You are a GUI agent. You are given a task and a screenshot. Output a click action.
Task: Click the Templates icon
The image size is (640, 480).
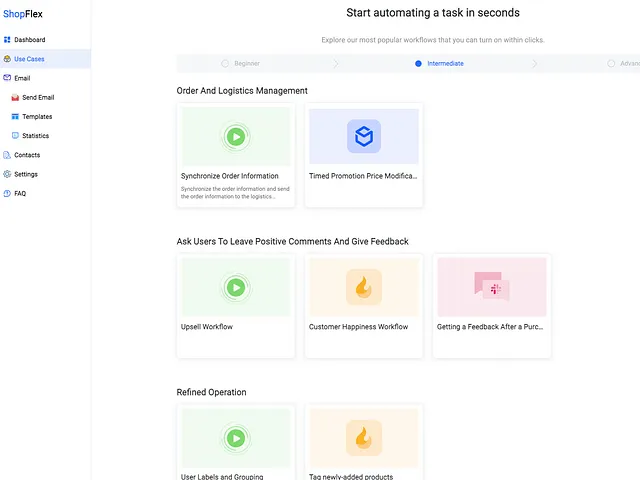(x=15, y=117)
